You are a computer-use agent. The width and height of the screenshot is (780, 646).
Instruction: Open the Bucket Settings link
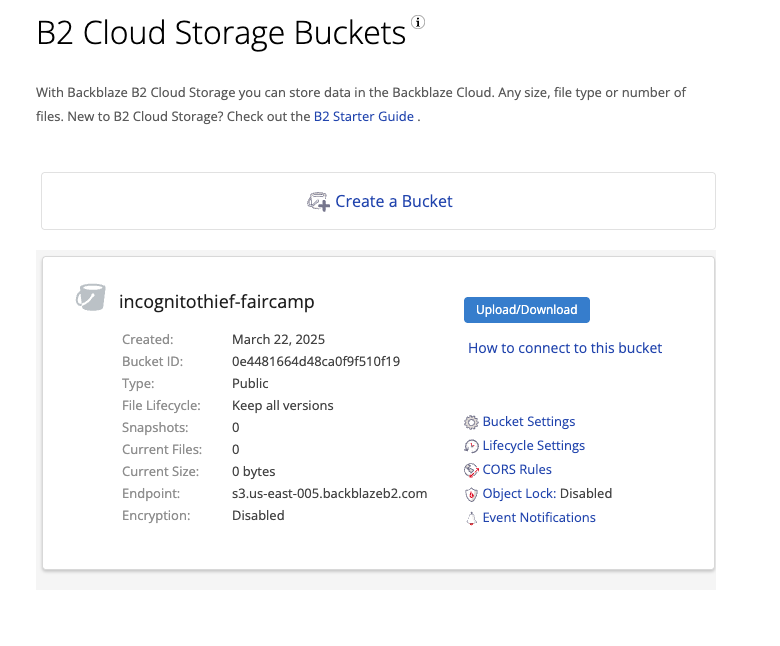tap(529, 422)
